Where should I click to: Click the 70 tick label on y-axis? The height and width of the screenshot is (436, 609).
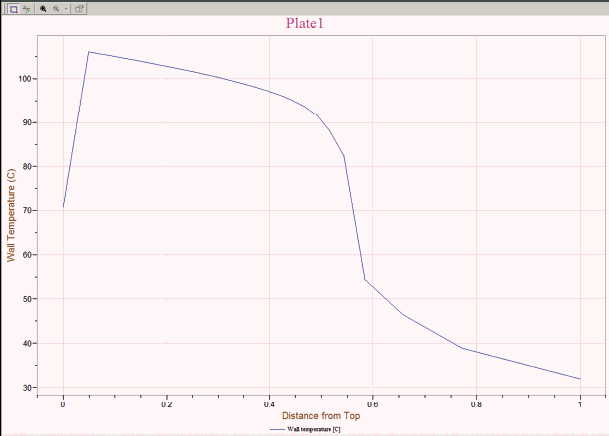pyautogui.click(x=26, y=210)
